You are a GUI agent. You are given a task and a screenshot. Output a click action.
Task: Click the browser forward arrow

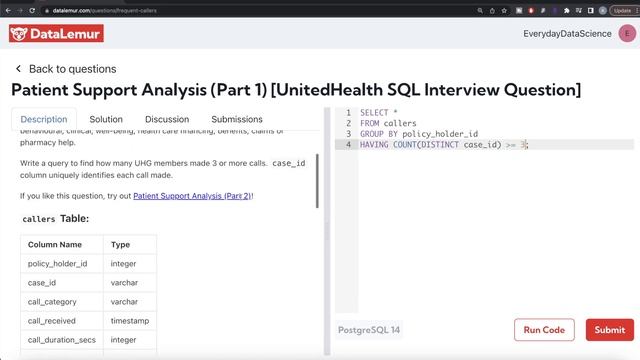click(20, 11)
